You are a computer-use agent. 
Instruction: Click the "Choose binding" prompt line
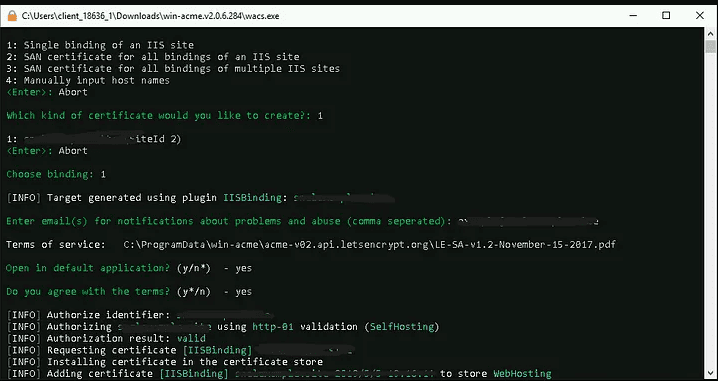point(56,174)
